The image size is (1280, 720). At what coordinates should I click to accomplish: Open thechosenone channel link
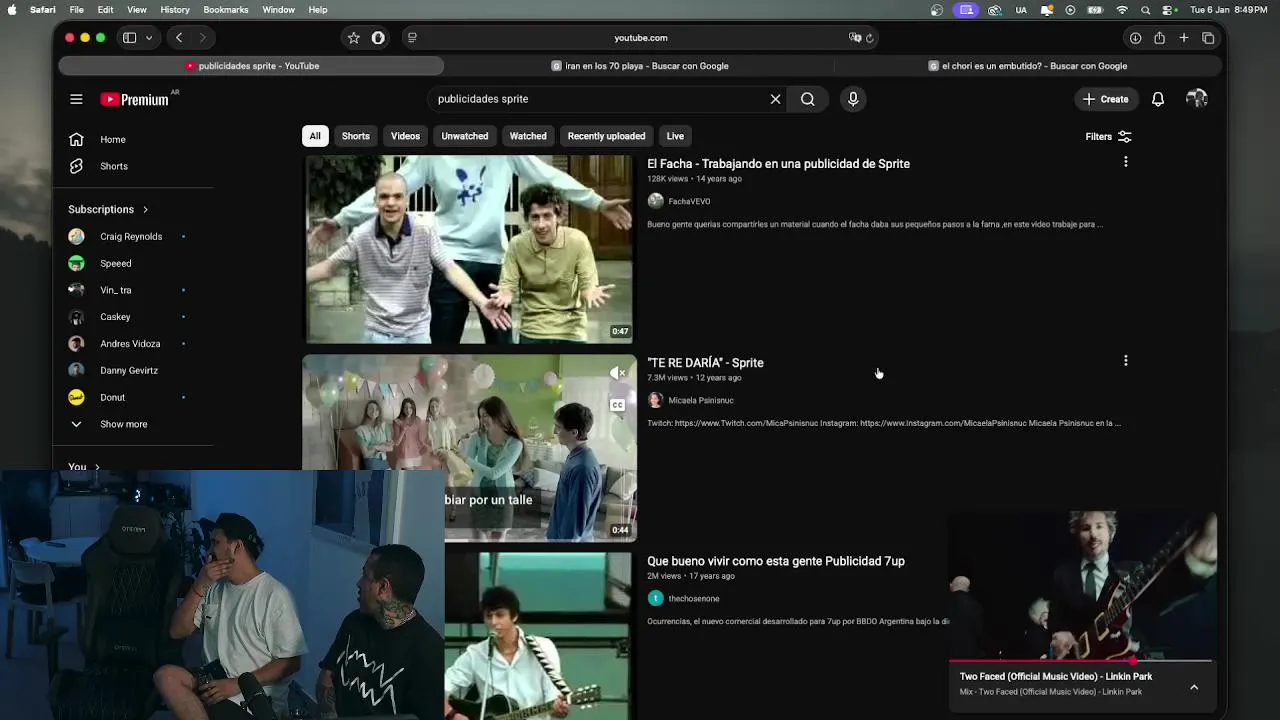point(694,599)
